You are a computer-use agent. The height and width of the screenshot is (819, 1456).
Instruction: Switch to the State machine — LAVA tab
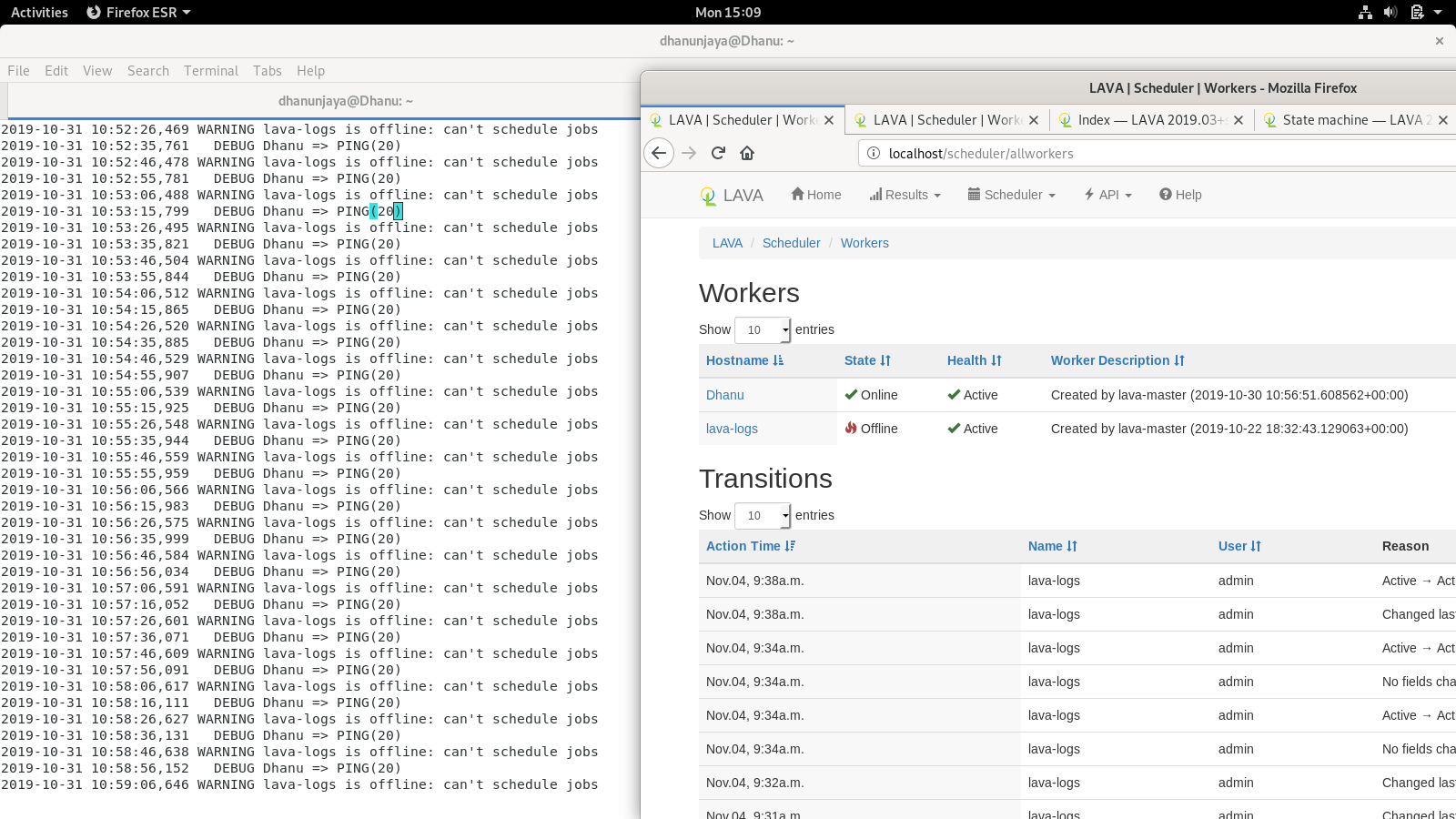coord(1356,120)
